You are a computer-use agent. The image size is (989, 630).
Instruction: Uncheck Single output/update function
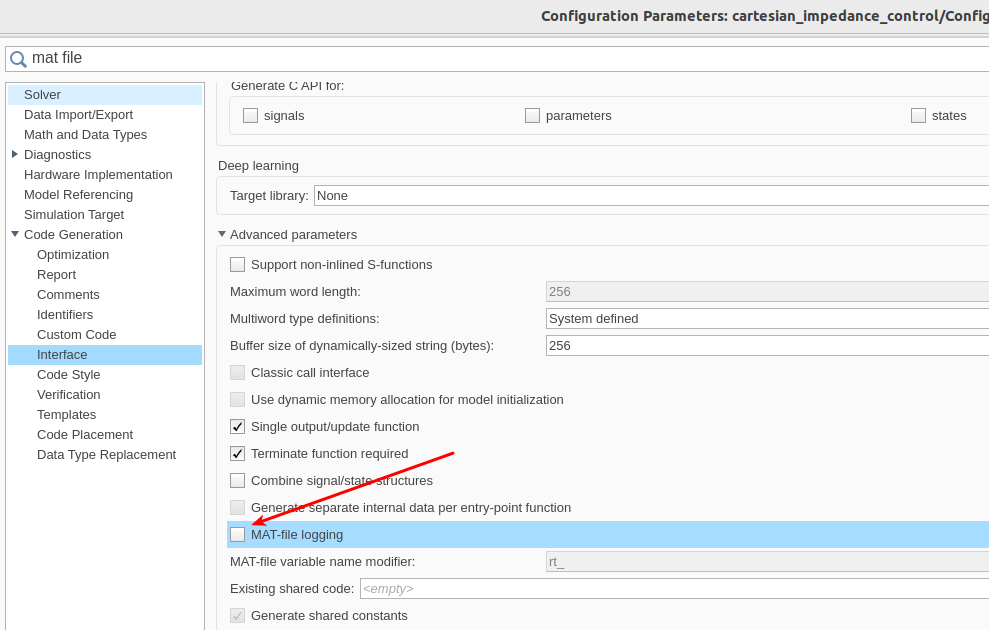point(237,427)
